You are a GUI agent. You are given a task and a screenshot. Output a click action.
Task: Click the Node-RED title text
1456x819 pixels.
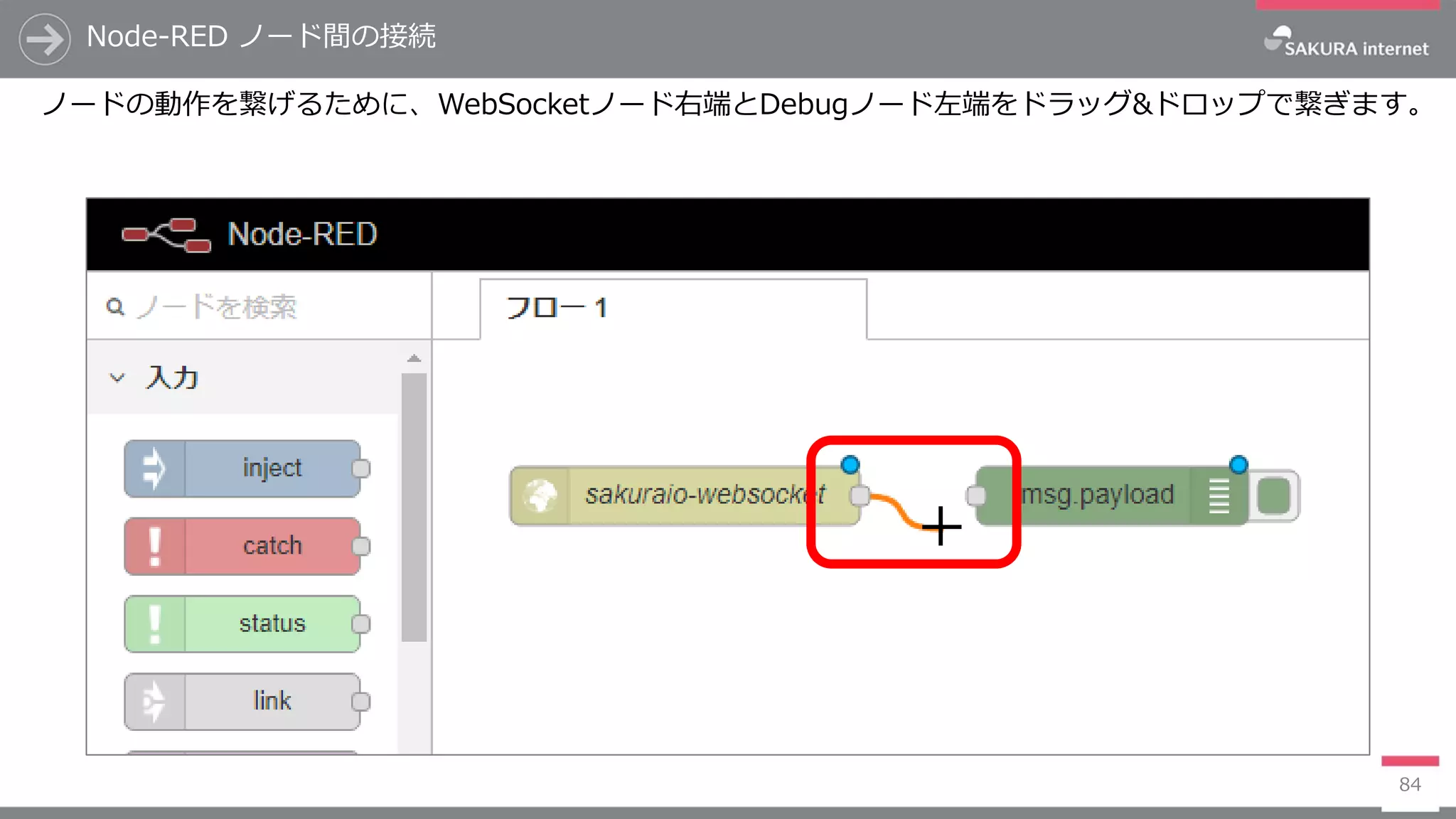tap(302, 235)
